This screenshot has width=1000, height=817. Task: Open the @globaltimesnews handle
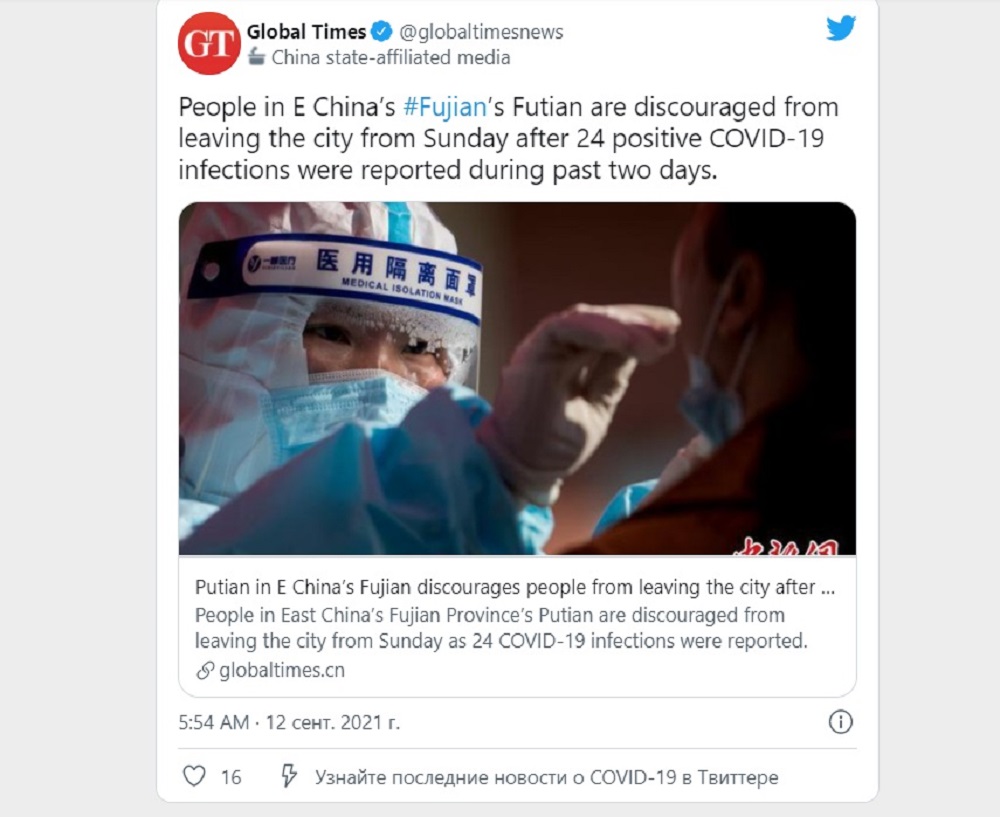482,32
